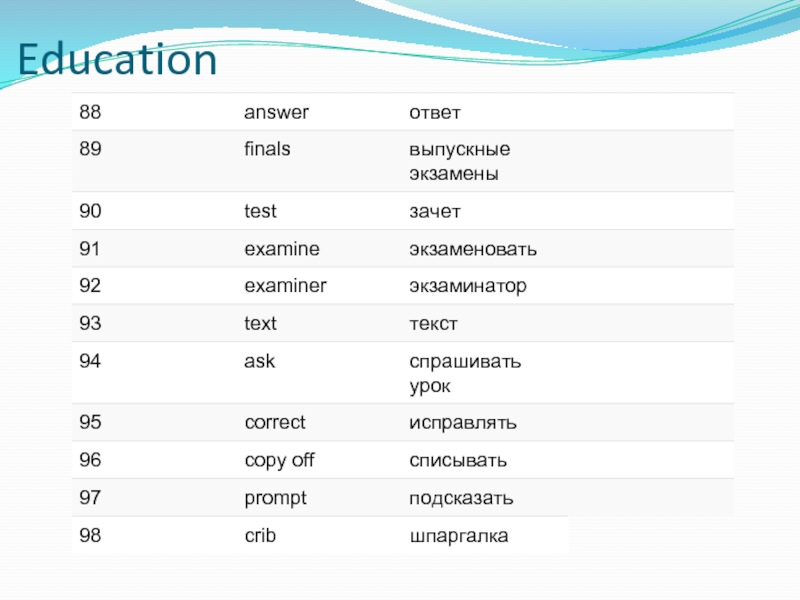Viewport: 800px width, 600px height.
Task: Select the word 'finals'
Action: [267, 148]
